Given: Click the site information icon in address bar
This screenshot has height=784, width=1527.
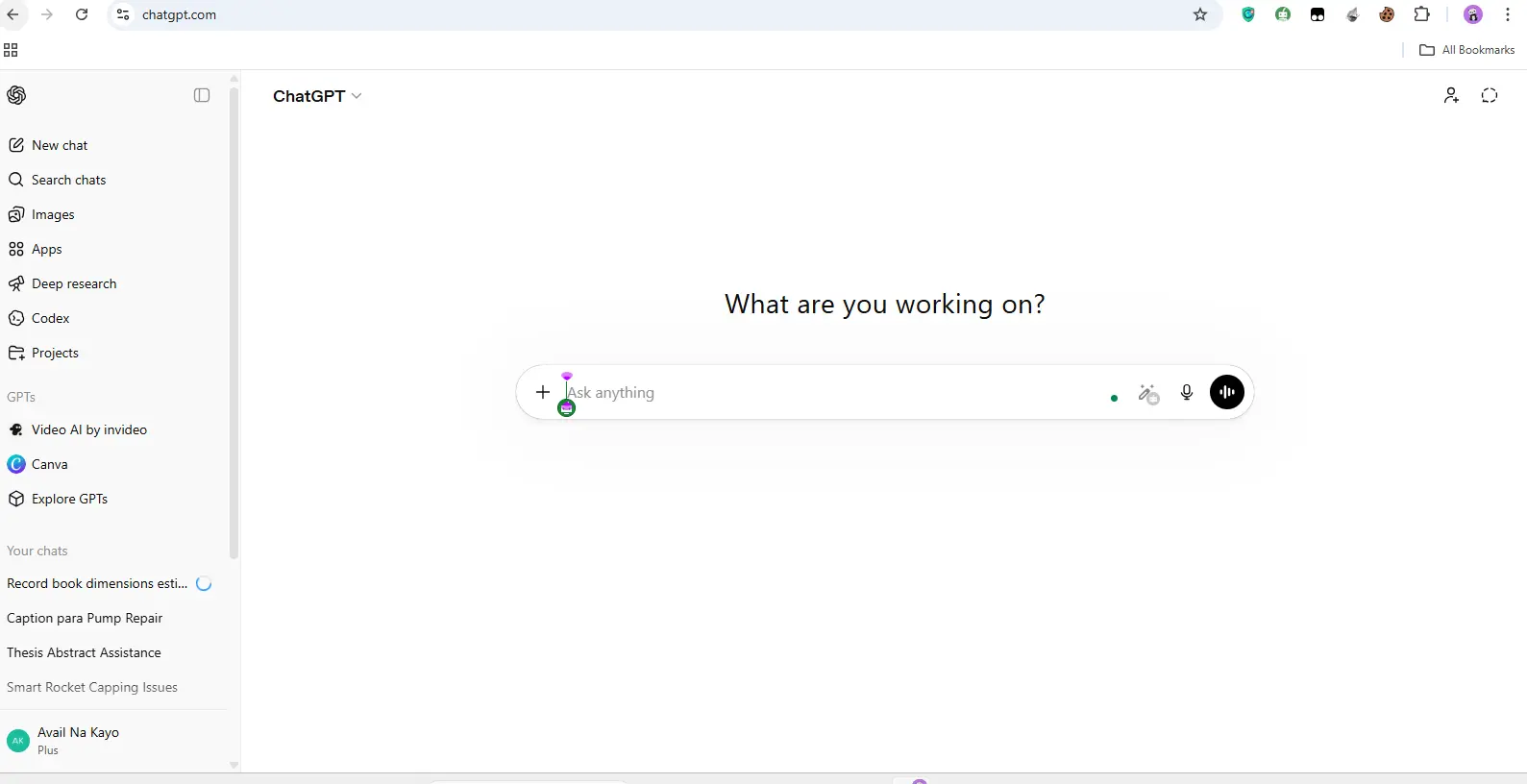Looking at the screenshot, I should click(123, 14).
